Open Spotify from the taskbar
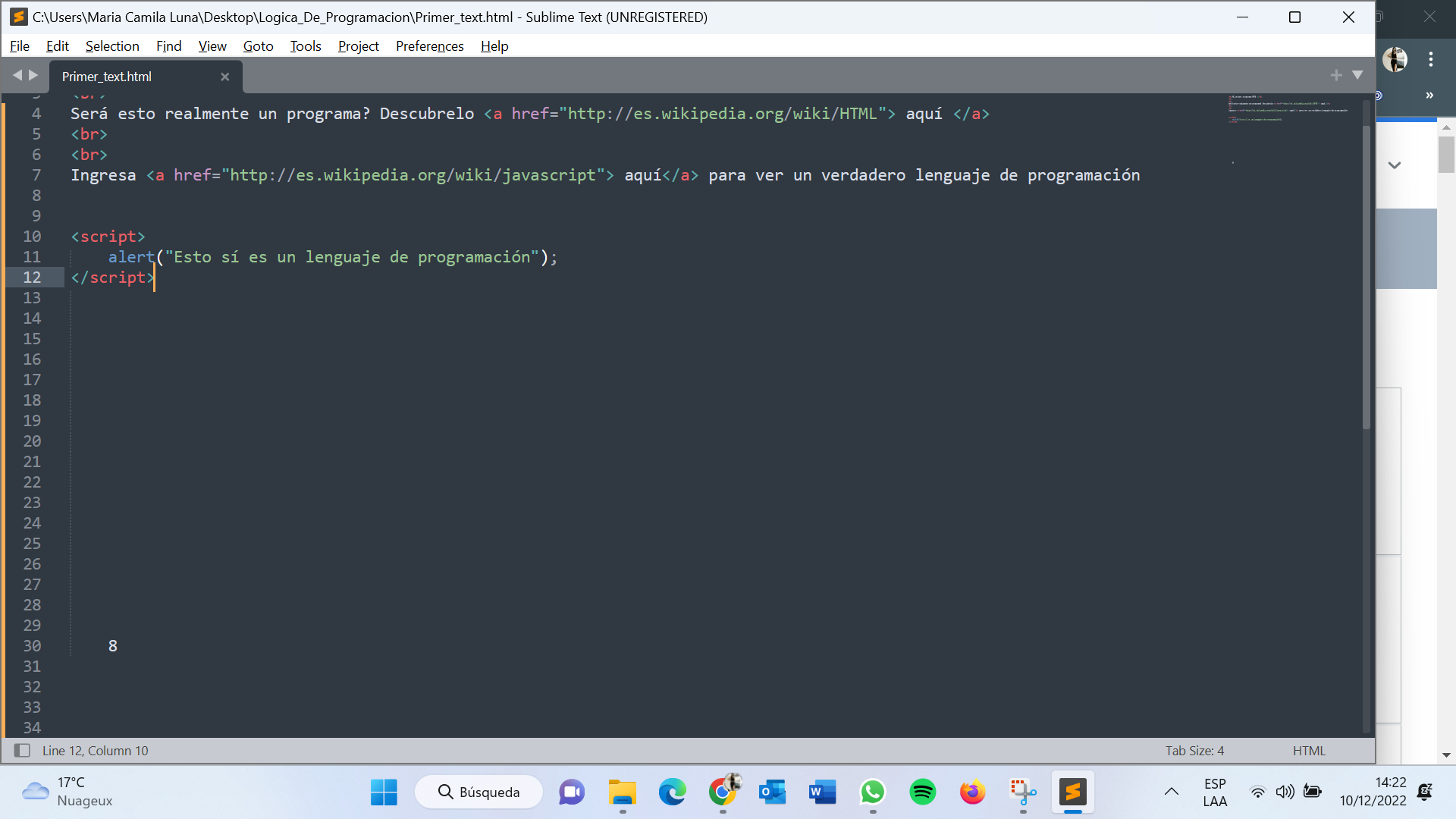 tap(923, 792)
